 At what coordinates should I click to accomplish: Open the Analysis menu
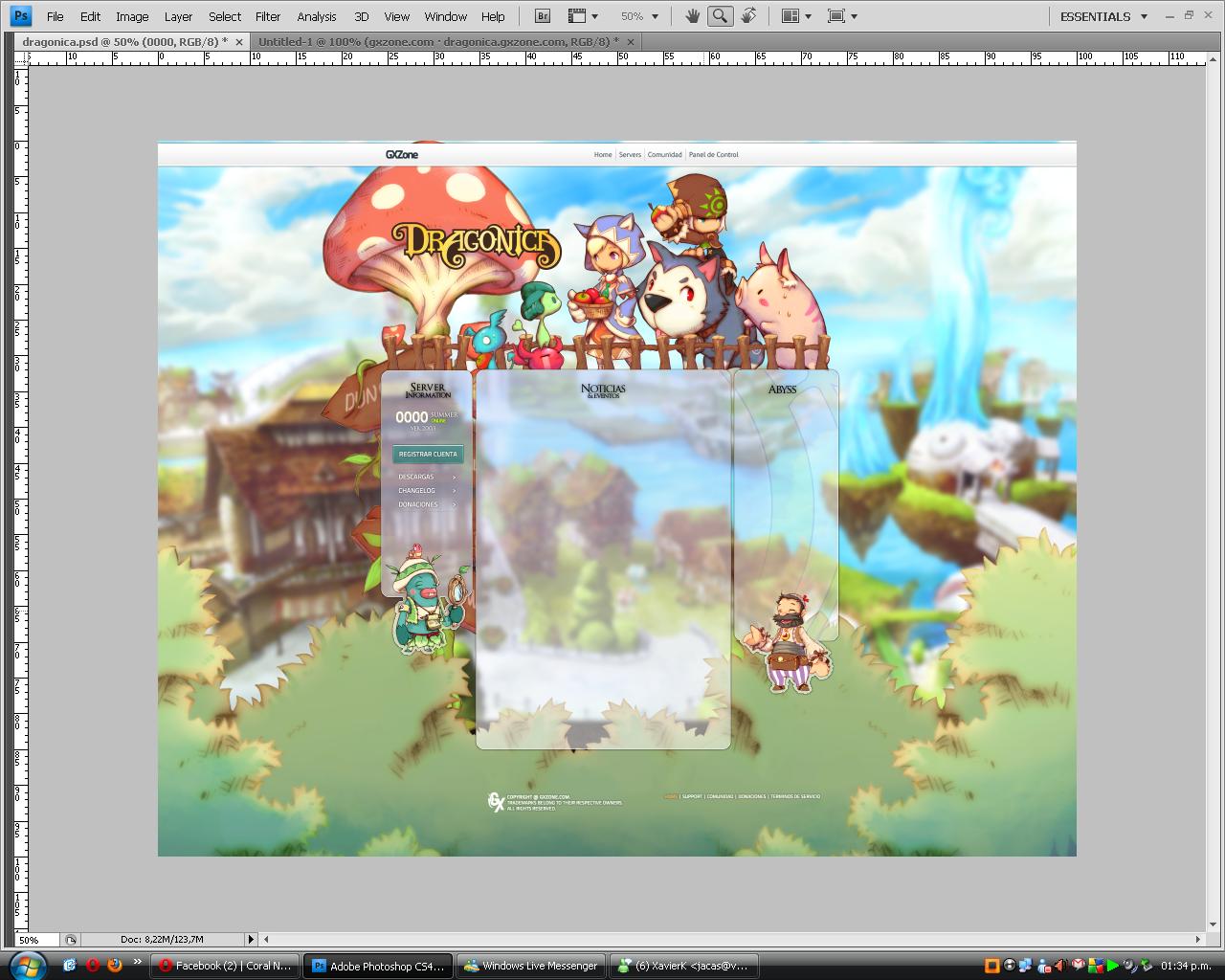point(317,16)
